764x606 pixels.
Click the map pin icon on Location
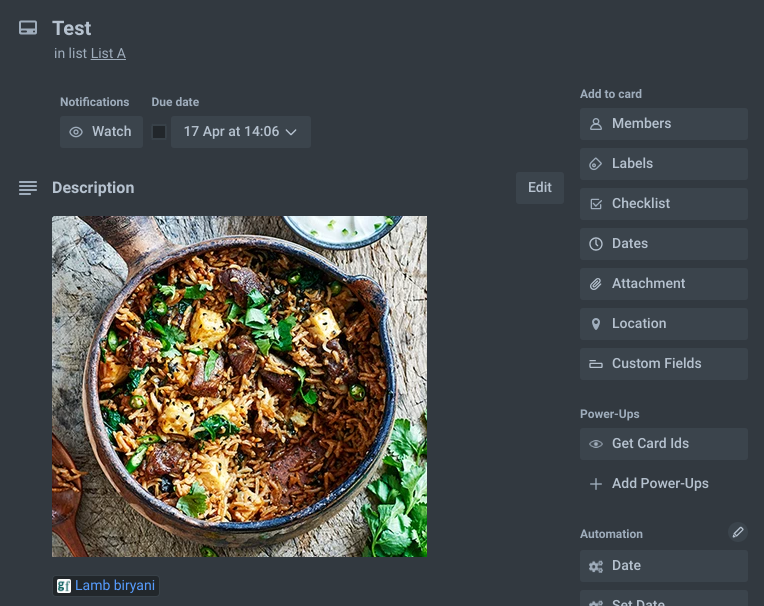point(596,324)
